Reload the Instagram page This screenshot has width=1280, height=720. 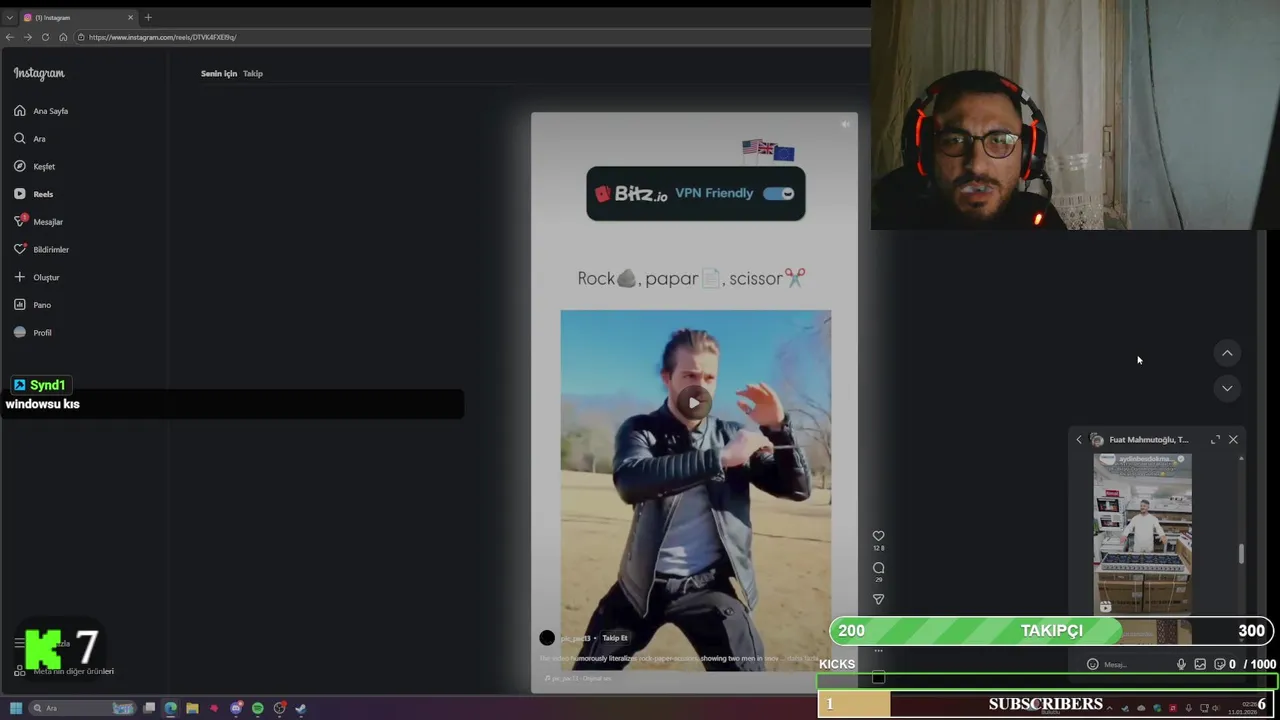coord(45,37)
